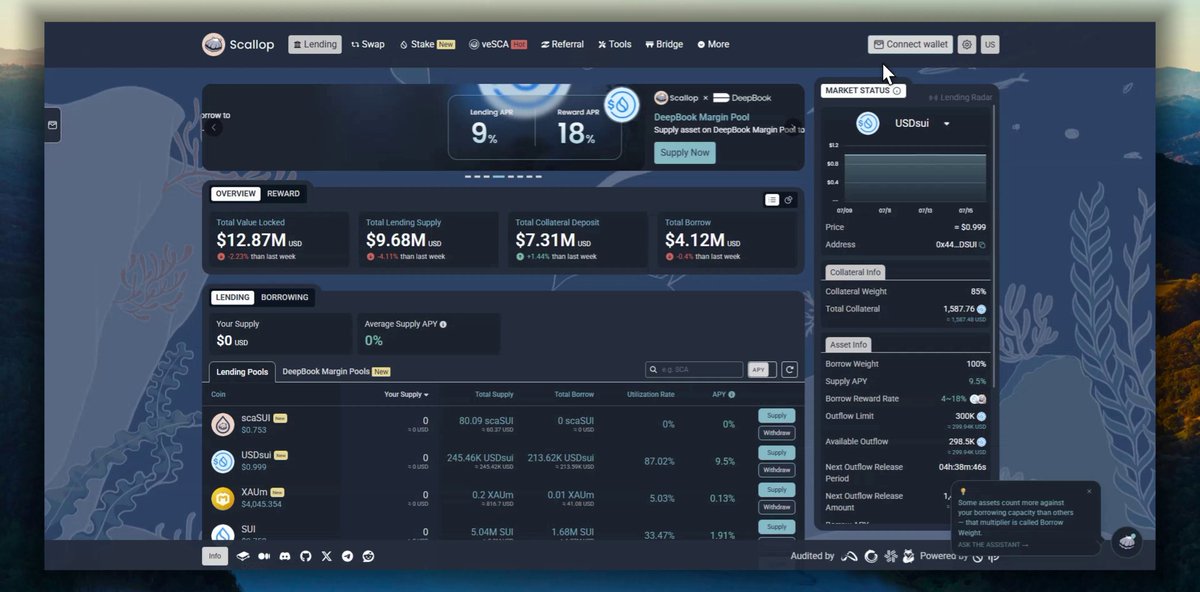Open the Docs book icon in footer
Screen dimensions: 1200x592
[243, 556]
